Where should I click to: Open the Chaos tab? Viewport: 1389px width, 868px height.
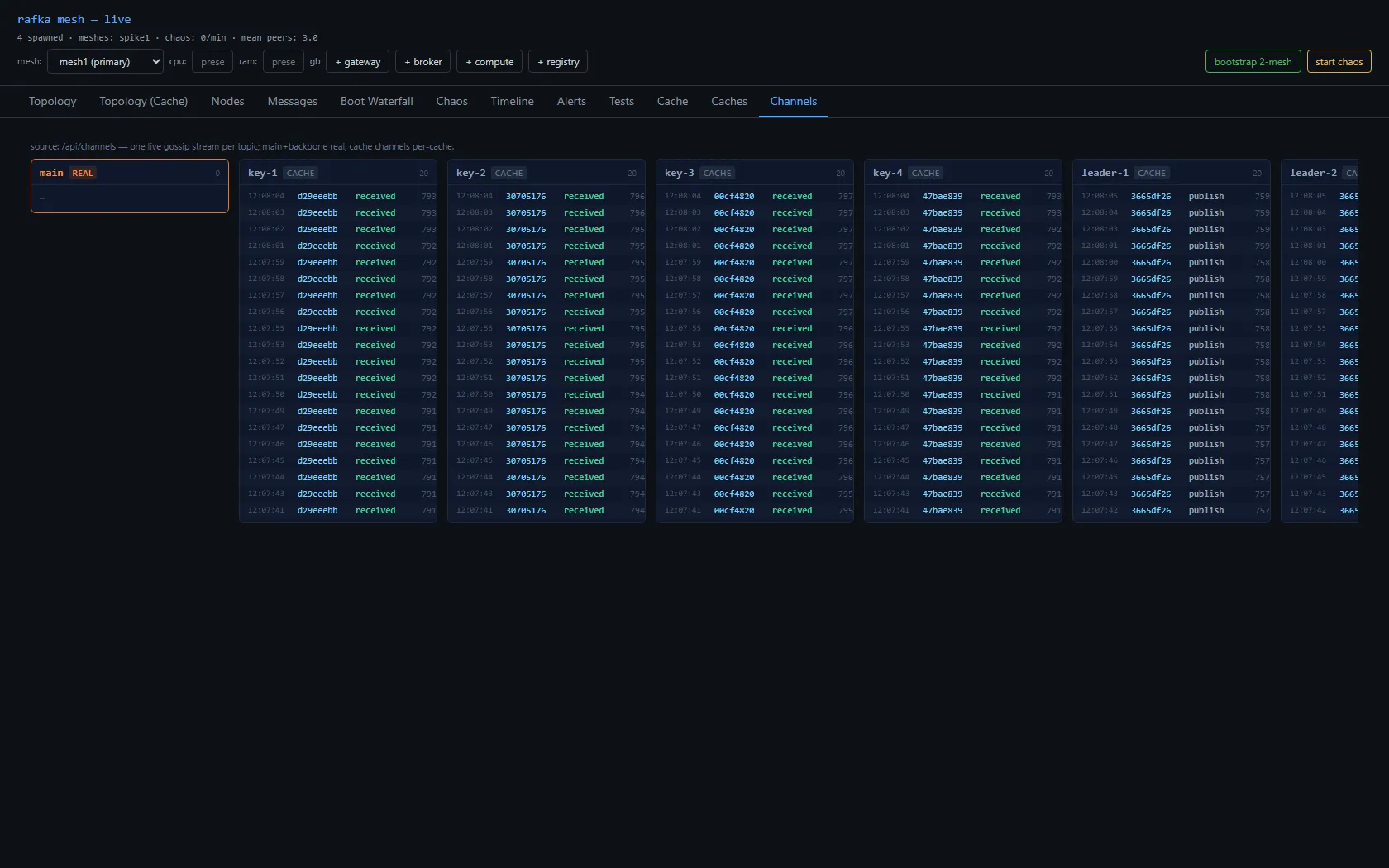click(451, 101)
